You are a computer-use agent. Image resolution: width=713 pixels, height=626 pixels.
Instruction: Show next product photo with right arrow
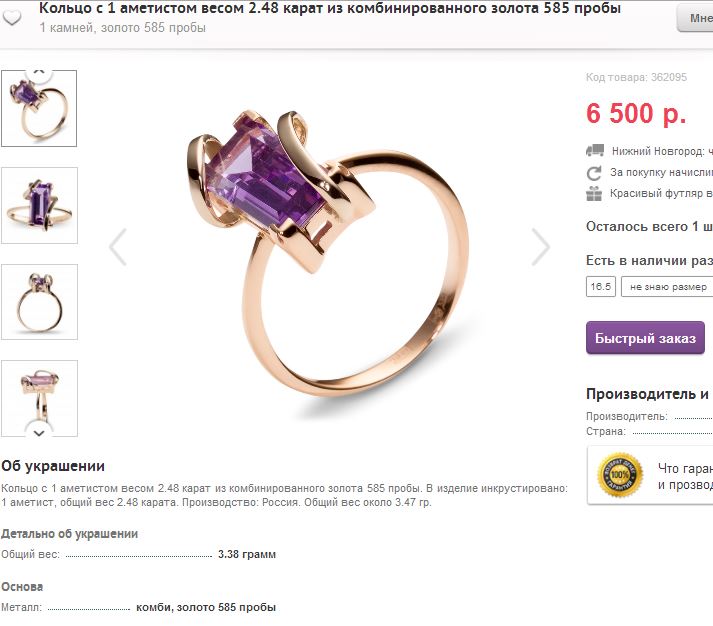pyautogui.click(x=541, y=247)
